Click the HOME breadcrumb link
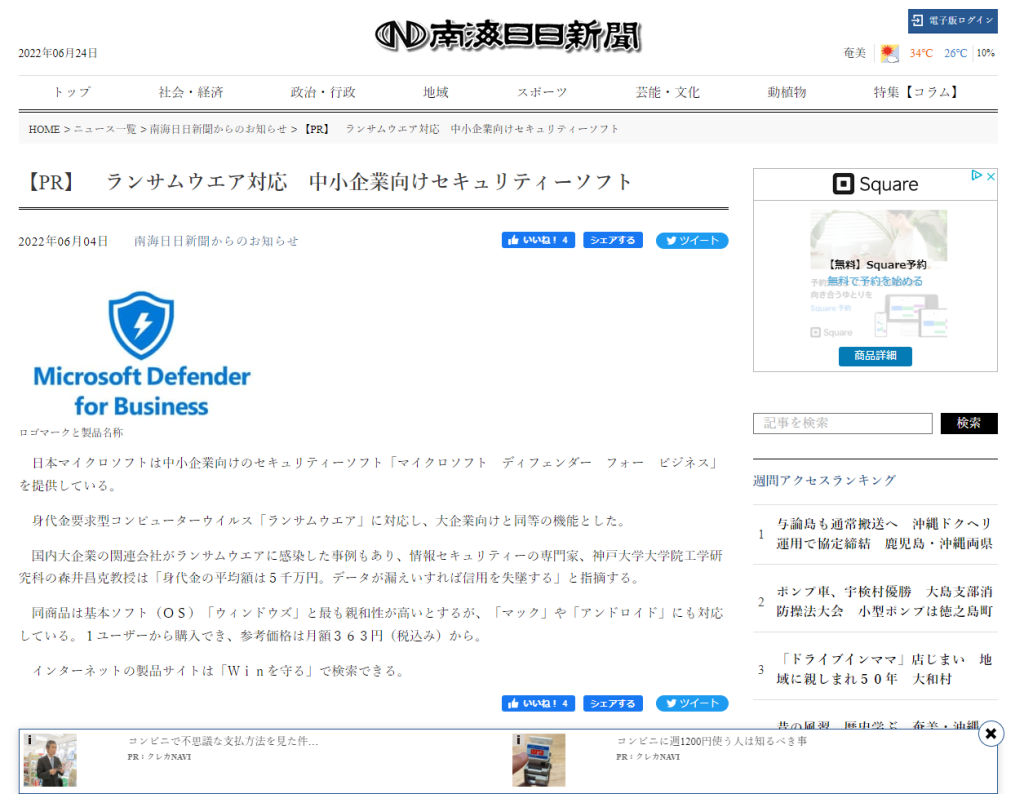The width and height of the screenshot is (1024, 794). (x=44, y=129)
